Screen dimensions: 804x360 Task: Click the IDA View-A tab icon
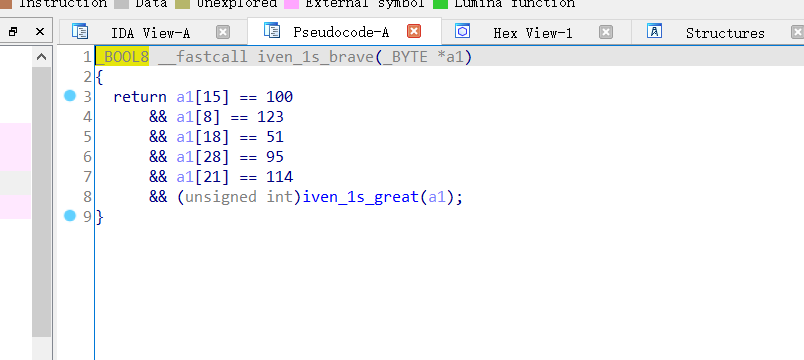pos(80,31)
